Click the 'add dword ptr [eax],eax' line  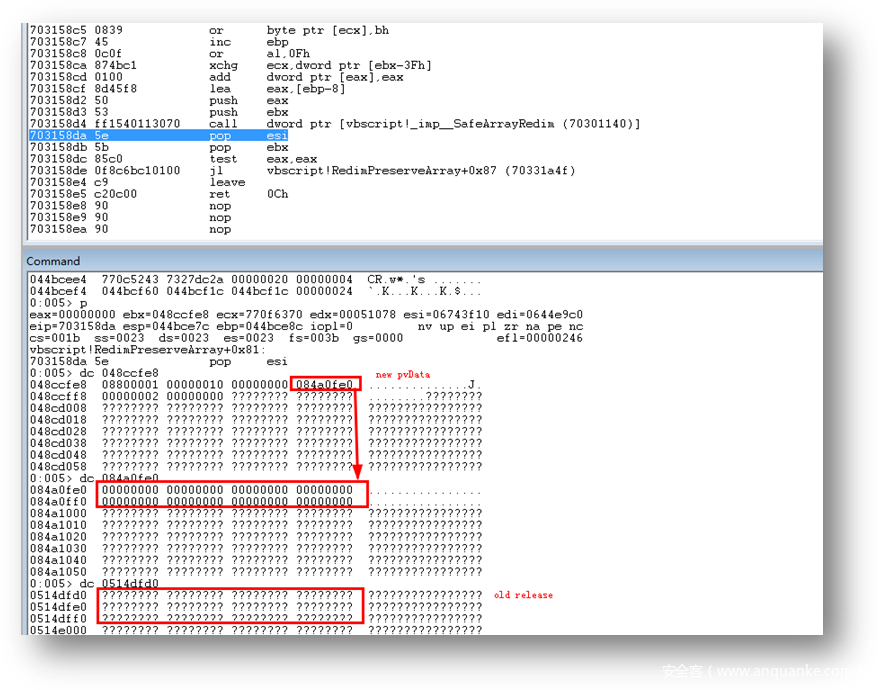216,77
